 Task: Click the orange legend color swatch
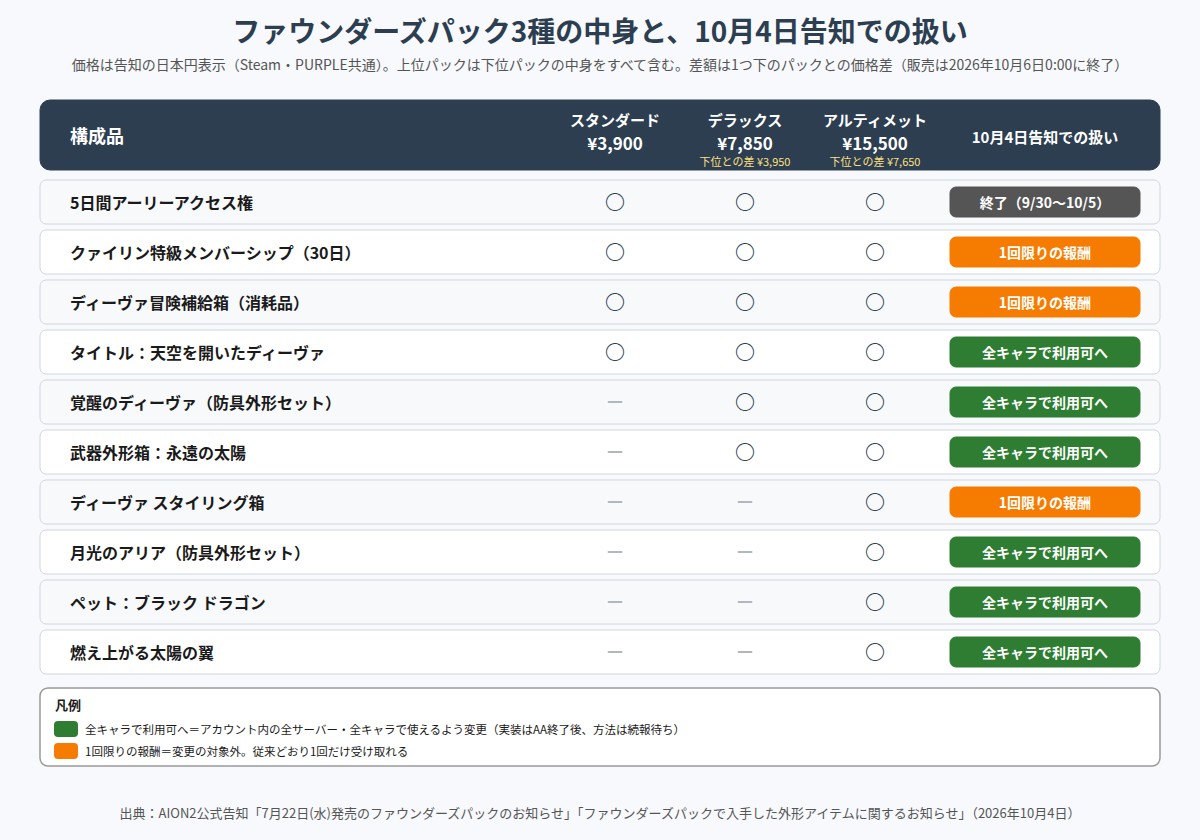[66, 751]
